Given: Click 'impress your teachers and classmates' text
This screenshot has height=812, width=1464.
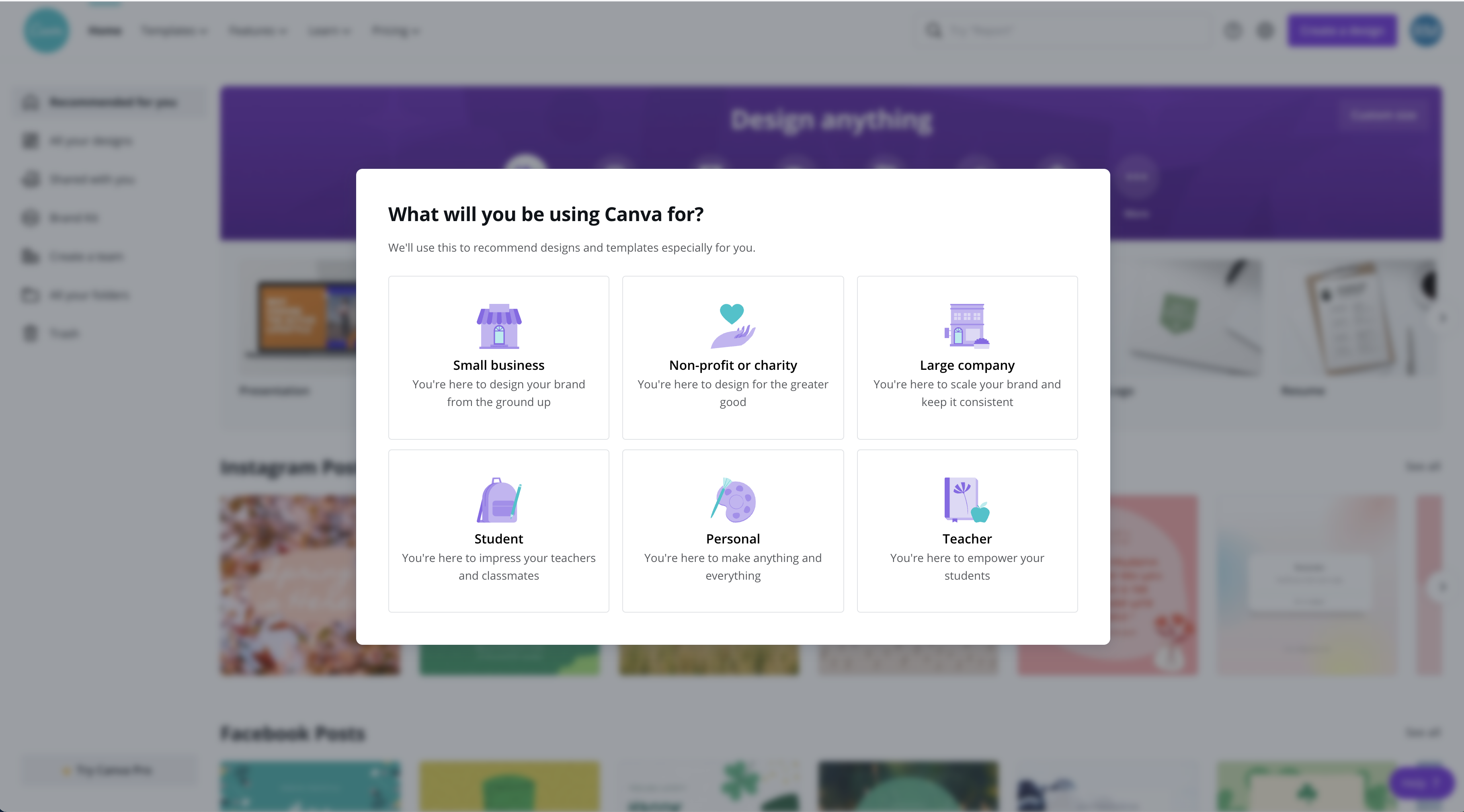Looking at the screenshot, I should pos(498,566).
